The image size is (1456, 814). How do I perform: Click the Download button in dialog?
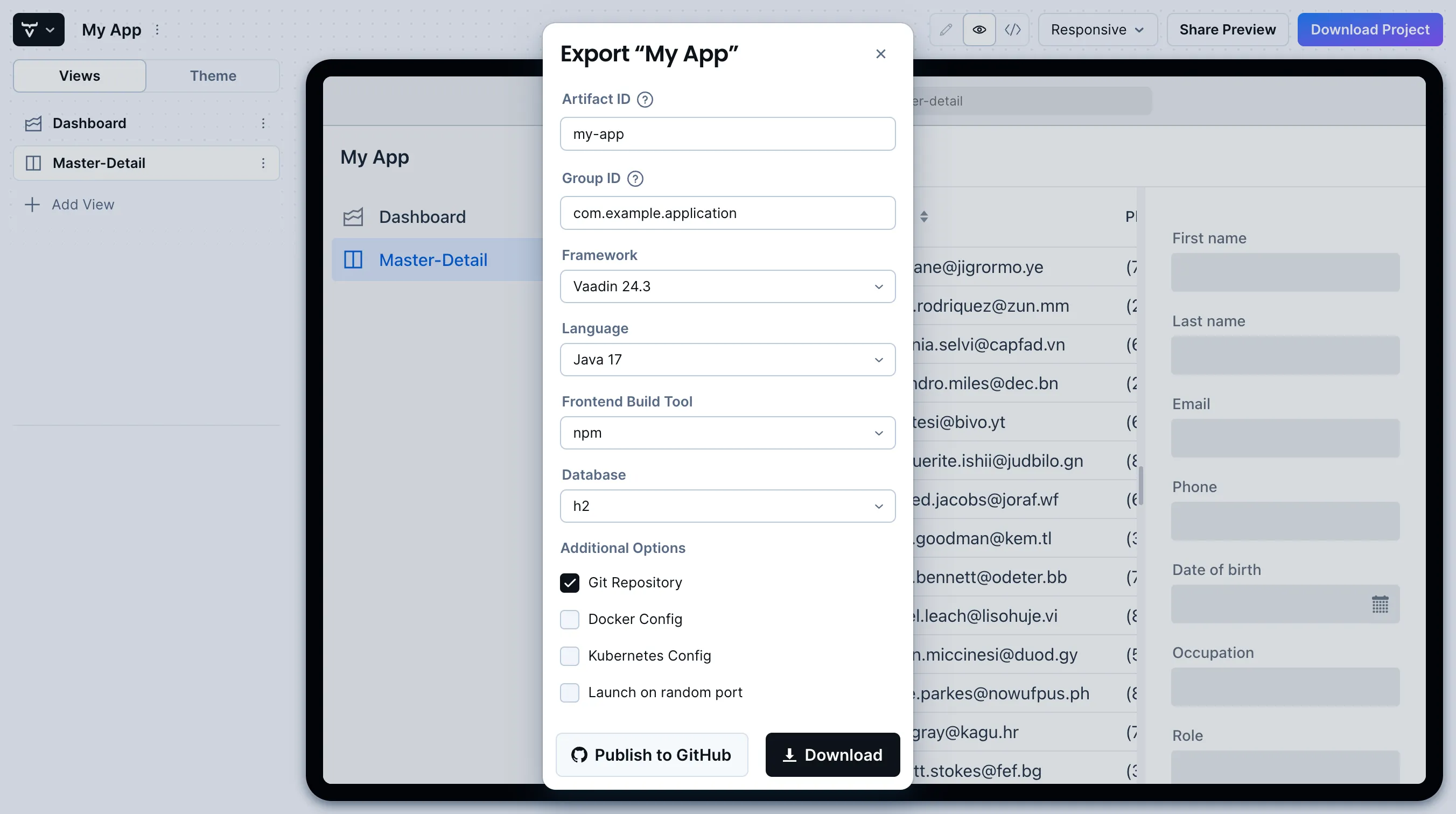(x=832, y=755)
